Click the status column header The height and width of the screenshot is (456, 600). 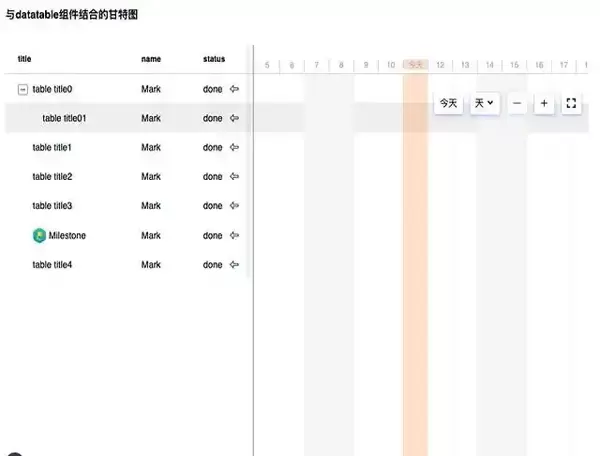pyautogui.click(x=214, y=59)
